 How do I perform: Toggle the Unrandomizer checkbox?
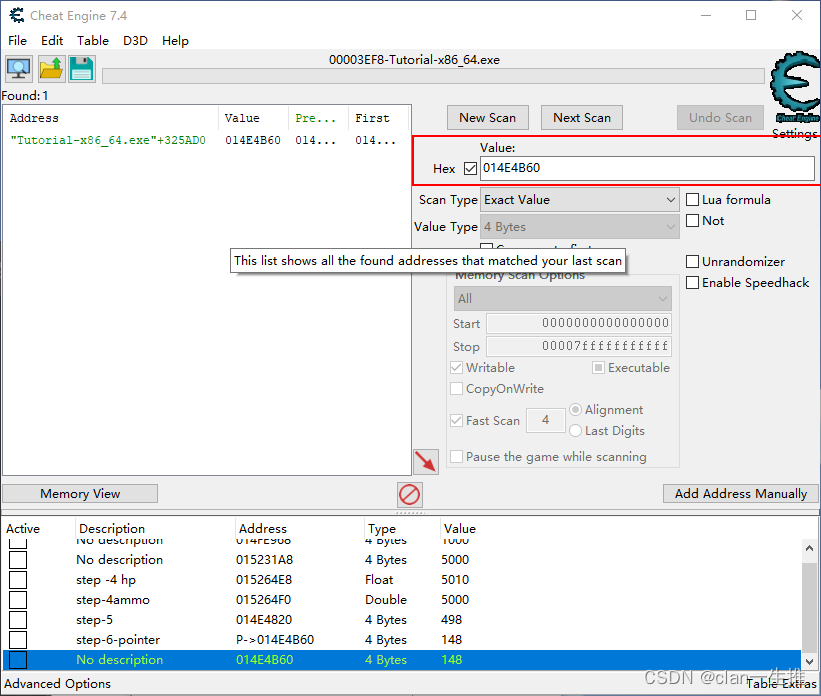point(692,261)
